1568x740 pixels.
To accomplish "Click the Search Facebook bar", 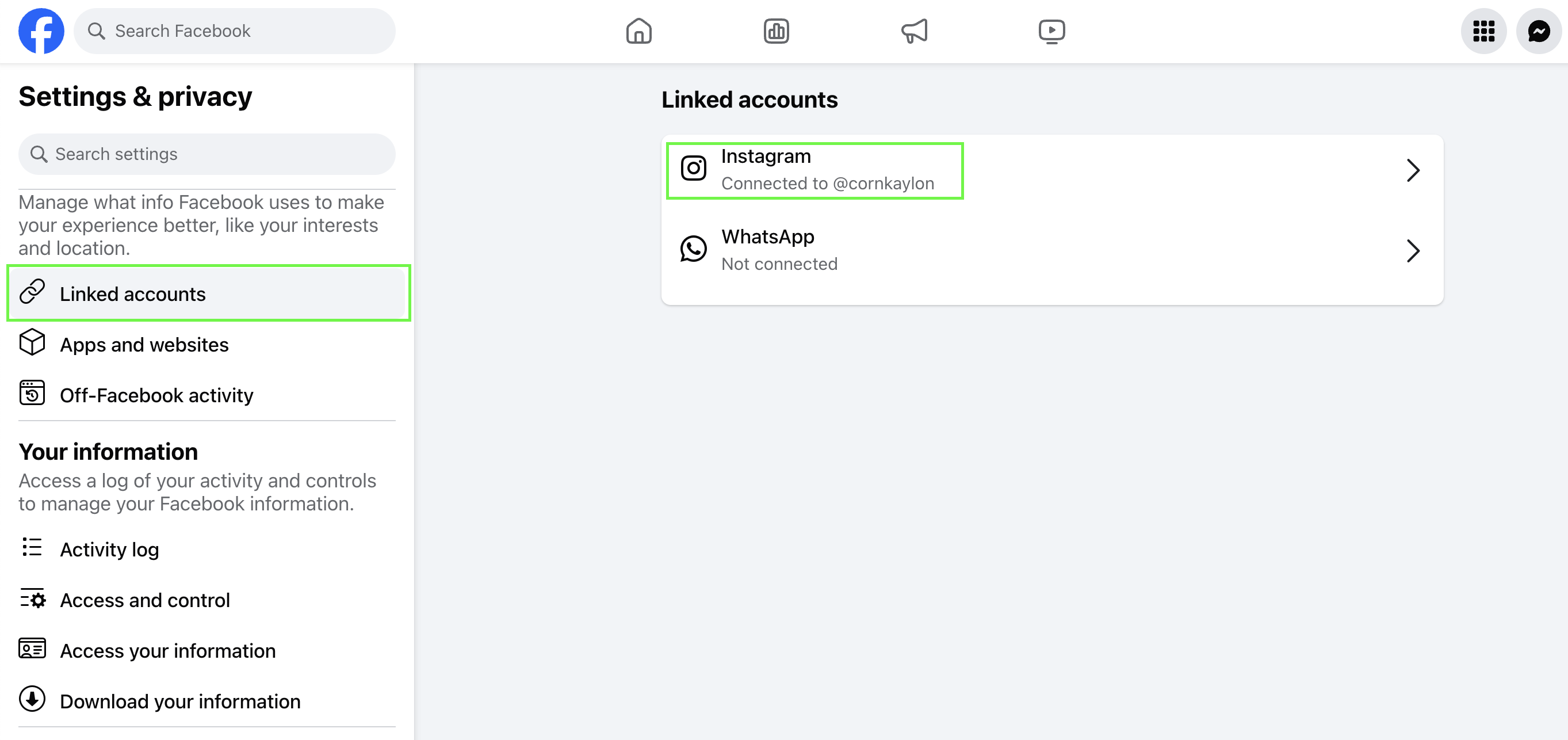I will pyautogui.click(x=234, y=30).
